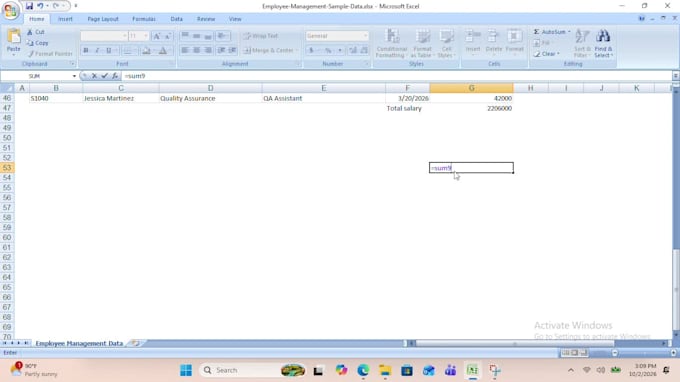Confirm formula entry with the check mark
This screenshot has height=382, width=680.
[x=105, y=76]
